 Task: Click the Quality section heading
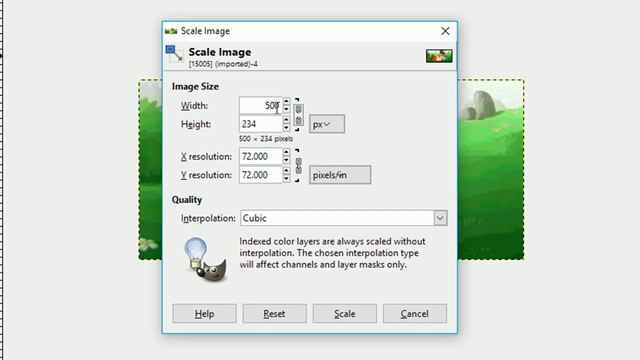coord(187,200)
